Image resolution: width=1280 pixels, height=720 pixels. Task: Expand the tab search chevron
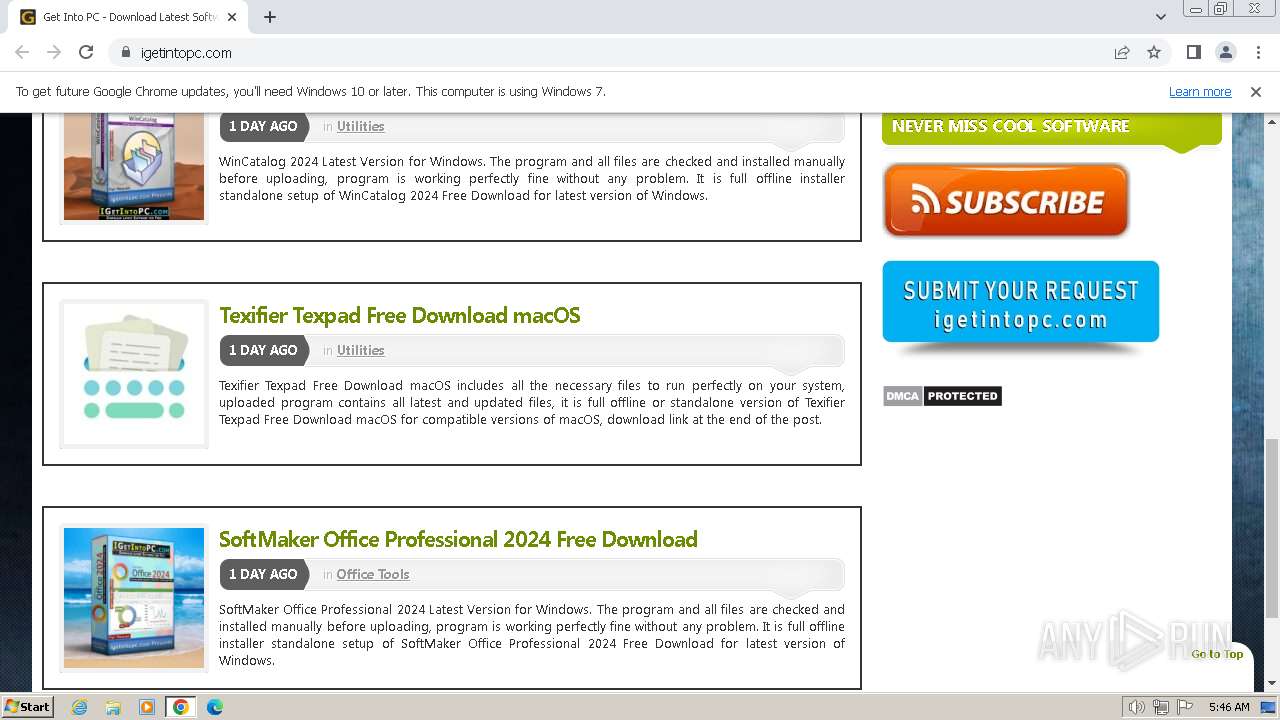tap(1160, 17)
